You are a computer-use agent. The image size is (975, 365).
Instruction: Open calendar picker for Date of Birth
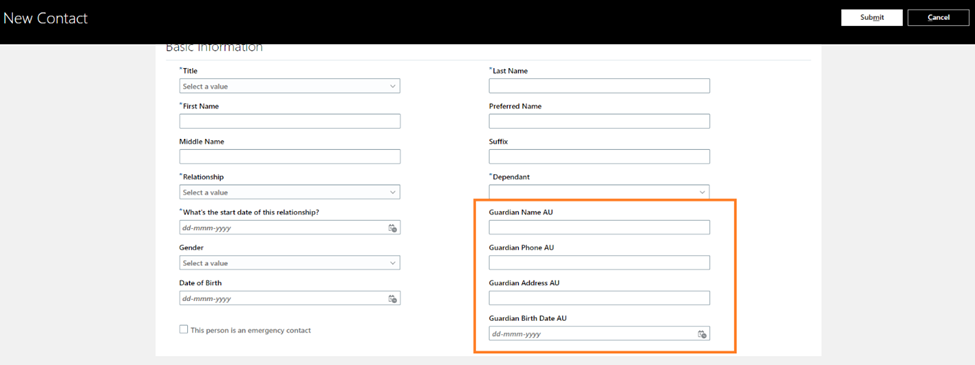(x=392, y=299)
